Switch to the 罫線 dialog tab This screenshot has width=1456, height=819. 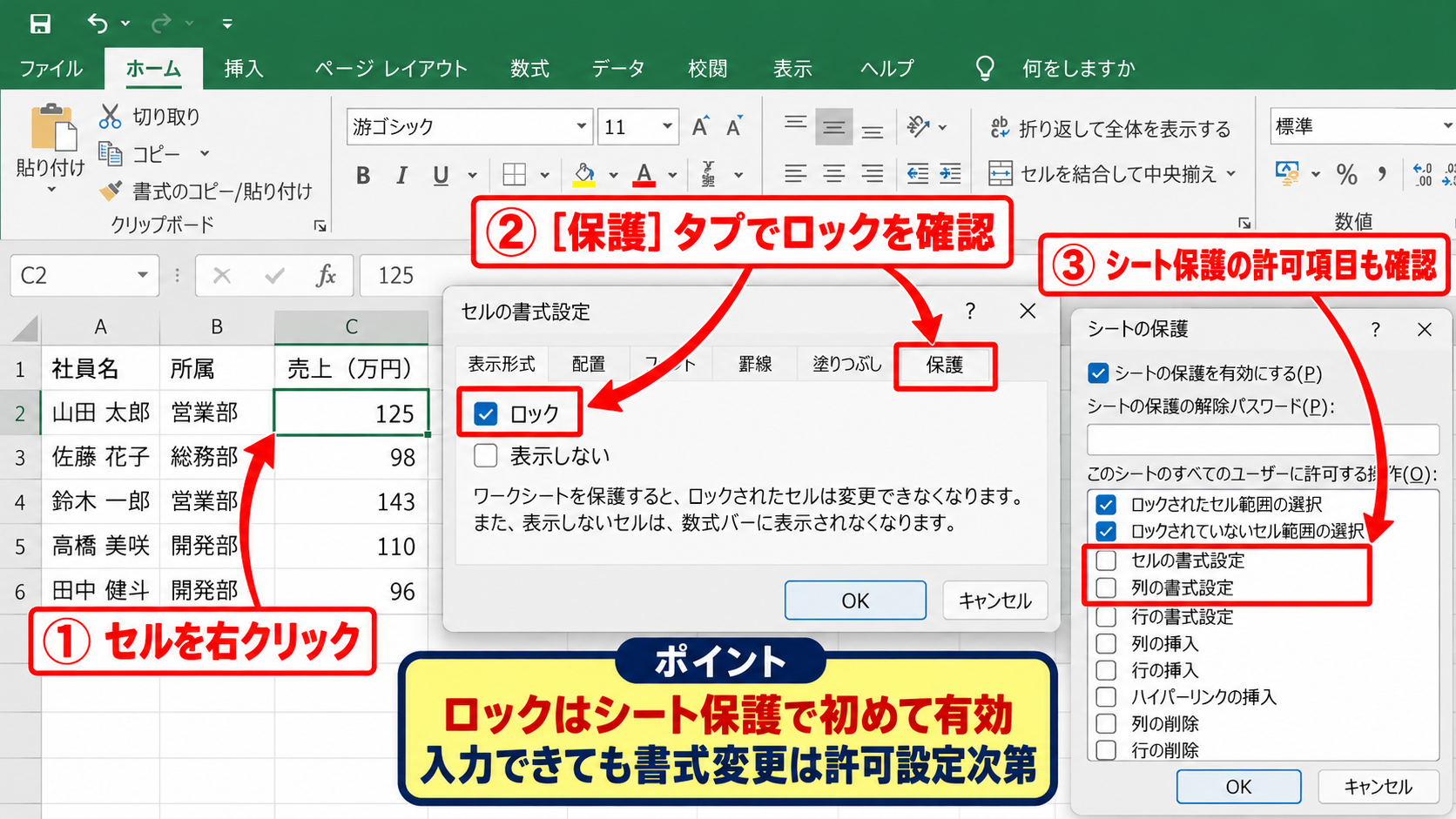coord(755,364)
